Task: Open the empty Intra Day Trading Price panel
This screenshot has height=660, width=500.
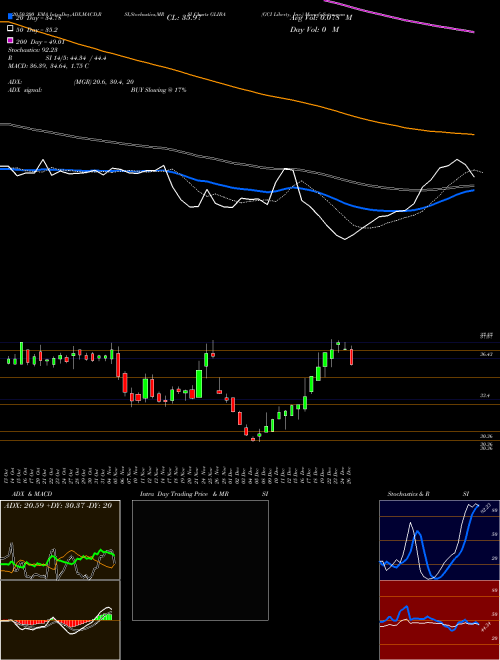Action: 200,560
